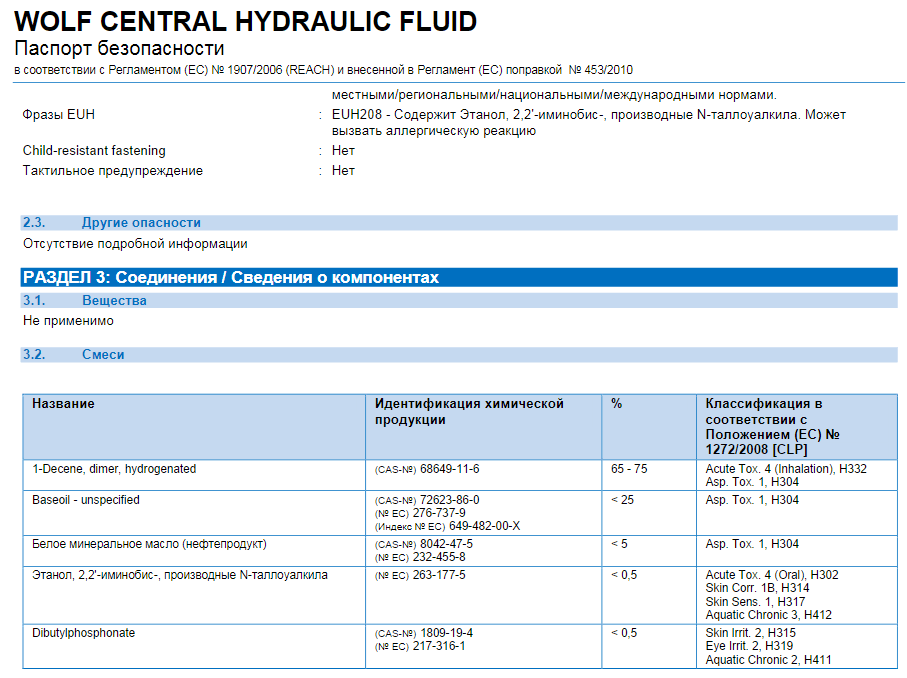Click the EUH208 phrase text
This screenshot has height=678, width=907.
[x=589, y=123]
